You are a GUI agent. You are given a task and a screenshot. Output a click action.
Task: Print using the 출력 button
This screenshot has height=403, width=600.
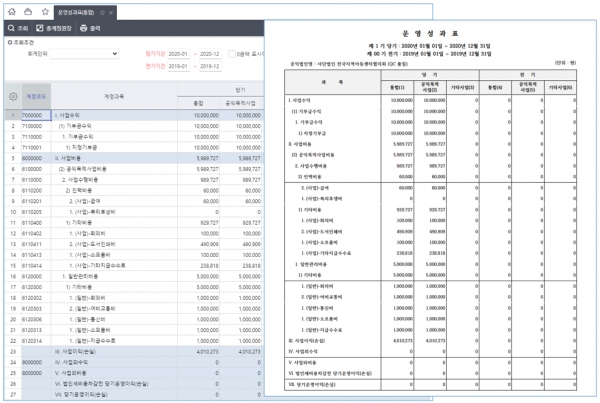click(90, 28)
